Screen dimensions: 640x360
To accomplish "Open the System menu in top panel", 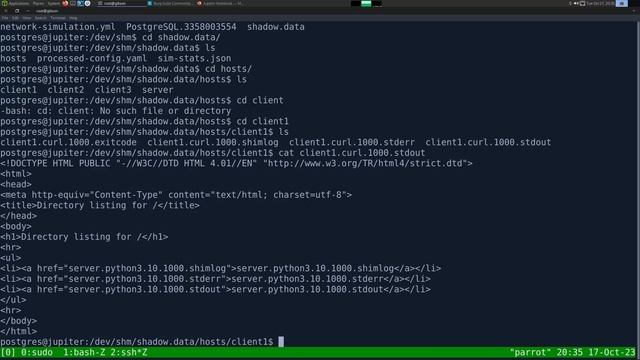I will [54, 3].
